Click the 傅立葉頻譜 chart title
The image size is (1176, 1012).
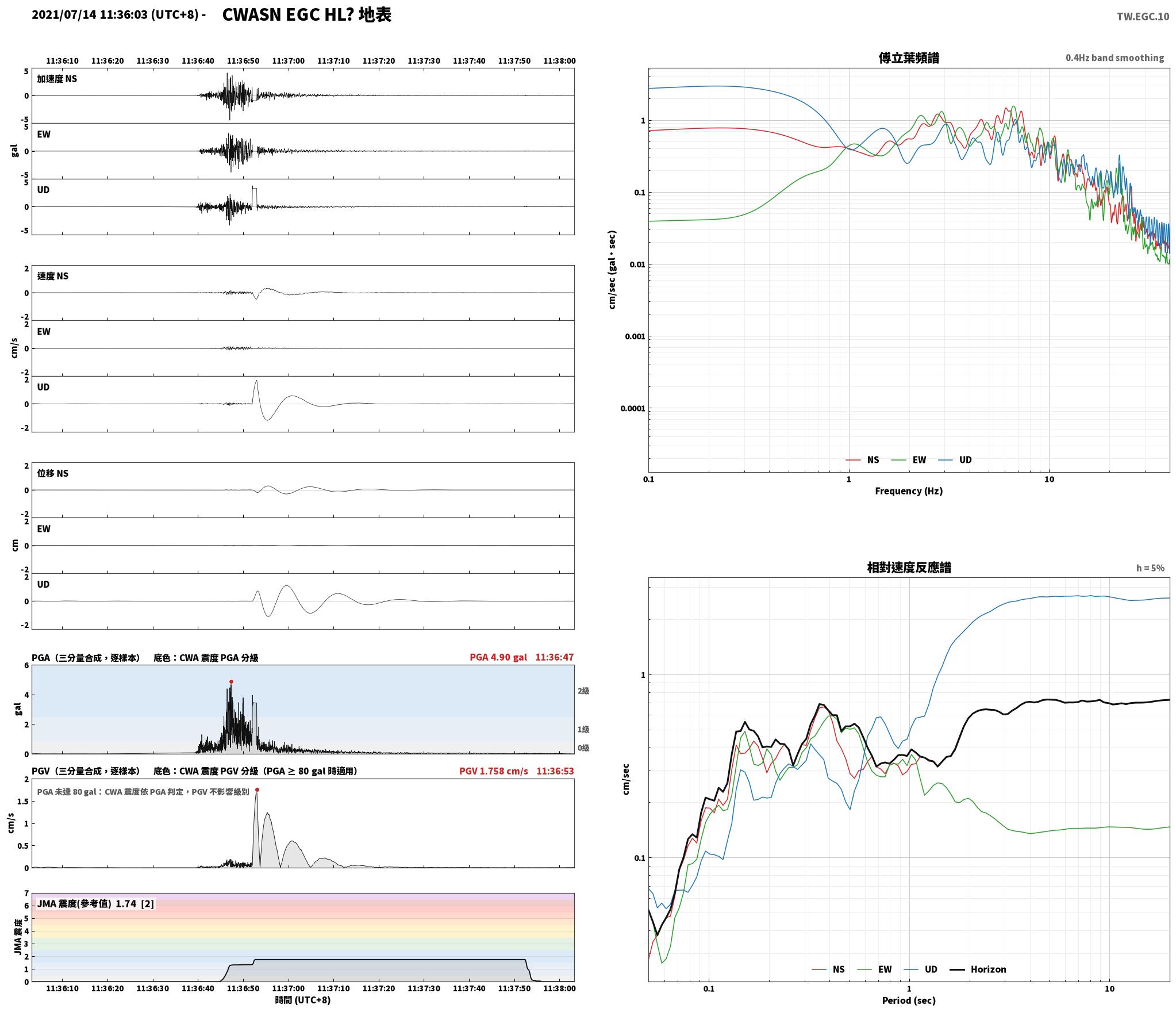tap(909, 57)
